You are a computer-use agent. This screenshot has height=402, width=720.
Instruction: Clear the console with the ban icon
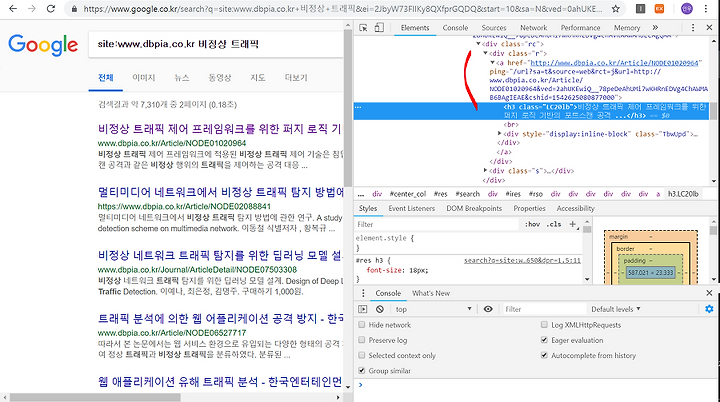(x=380, y=309)
